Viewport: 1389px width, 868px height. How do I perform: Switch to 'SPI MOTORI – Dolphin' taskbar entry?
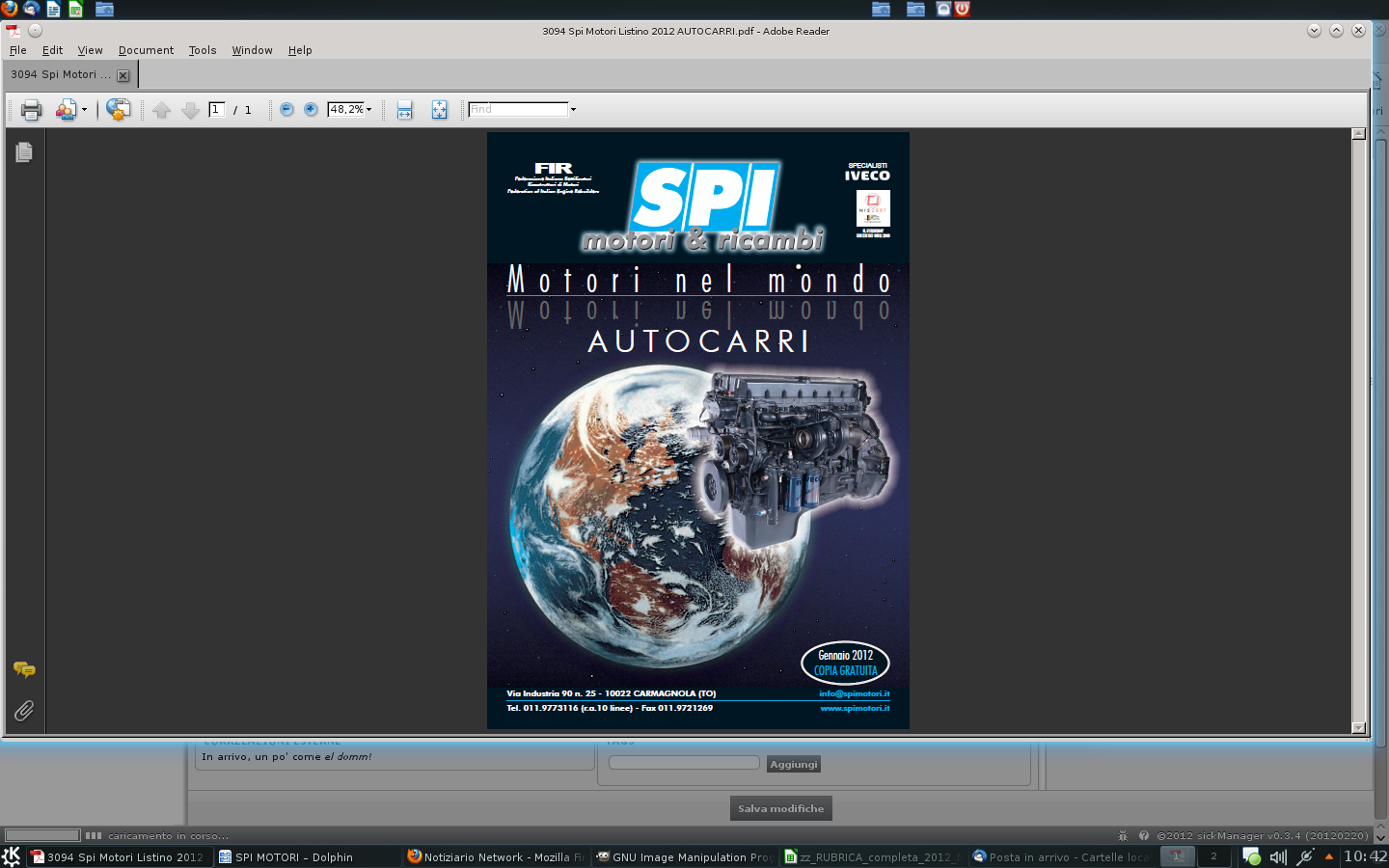[x=307, y=856]
